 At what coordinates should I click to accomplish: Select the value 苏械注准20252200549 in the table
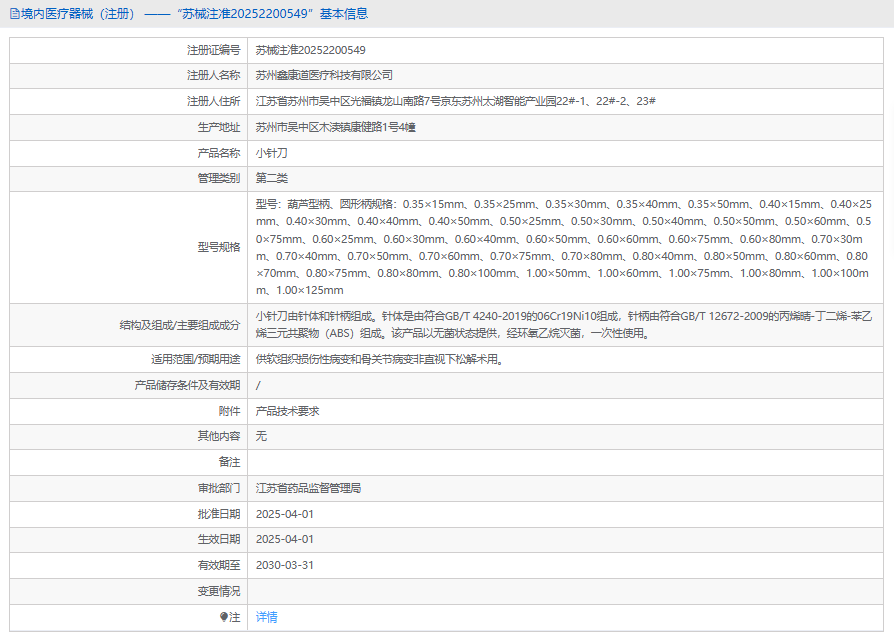(311, 50)
